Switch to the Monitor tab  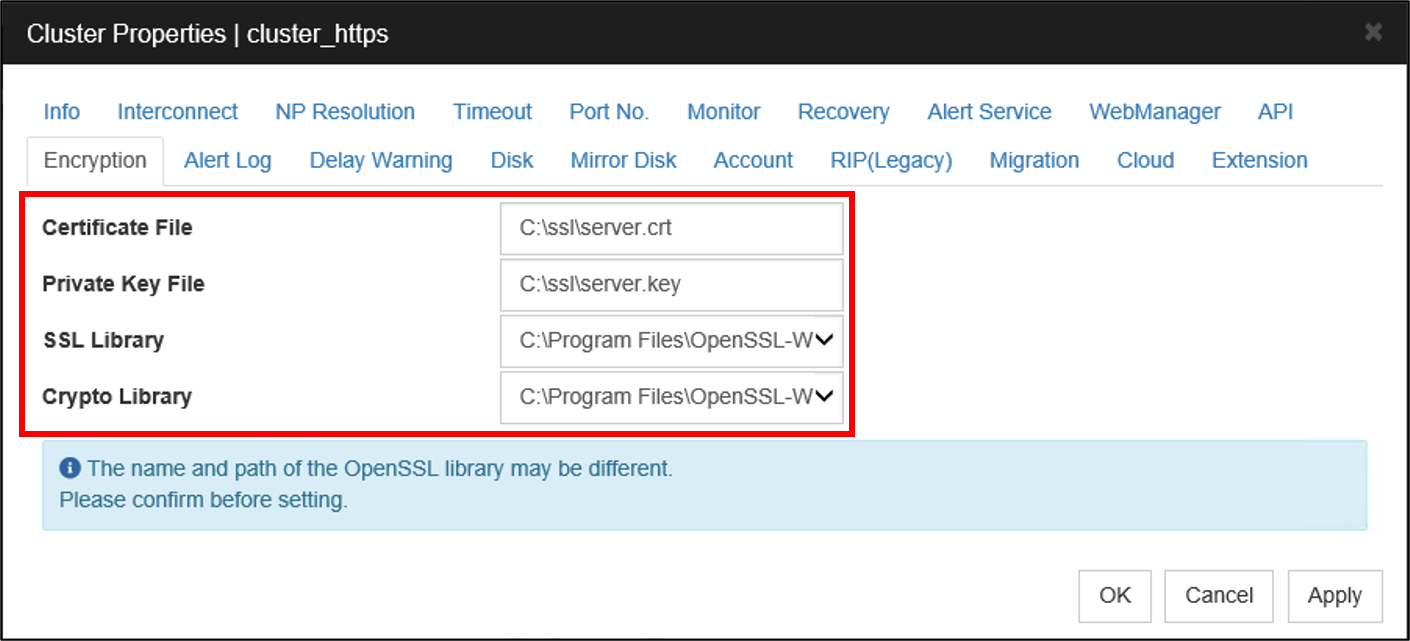pyautogui.click(x=723, y=112)
